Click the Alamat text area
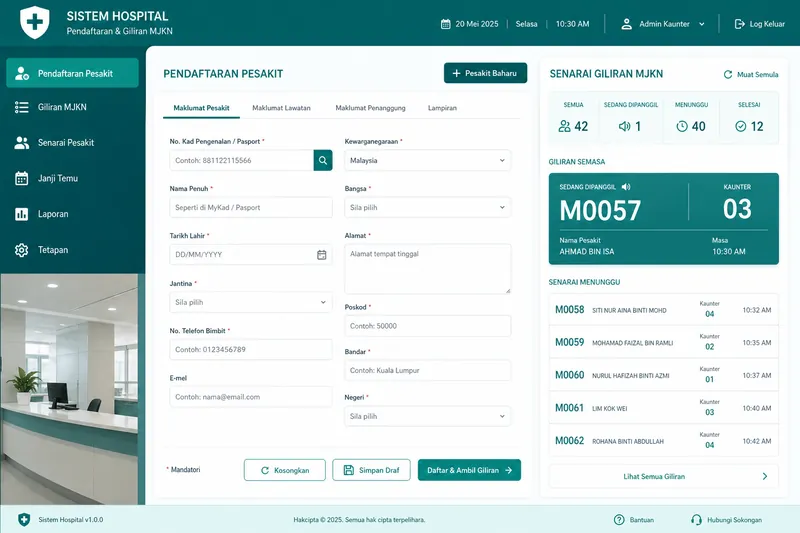Viewport: 800px width, 533px height. [428, 269]
